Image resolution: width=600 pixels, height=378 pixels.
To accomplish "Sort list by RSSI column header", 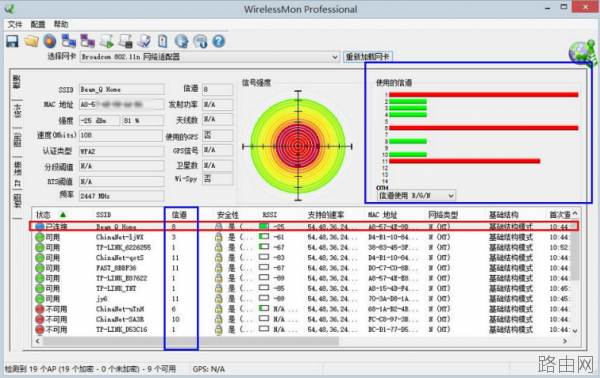I will point(269,215).
